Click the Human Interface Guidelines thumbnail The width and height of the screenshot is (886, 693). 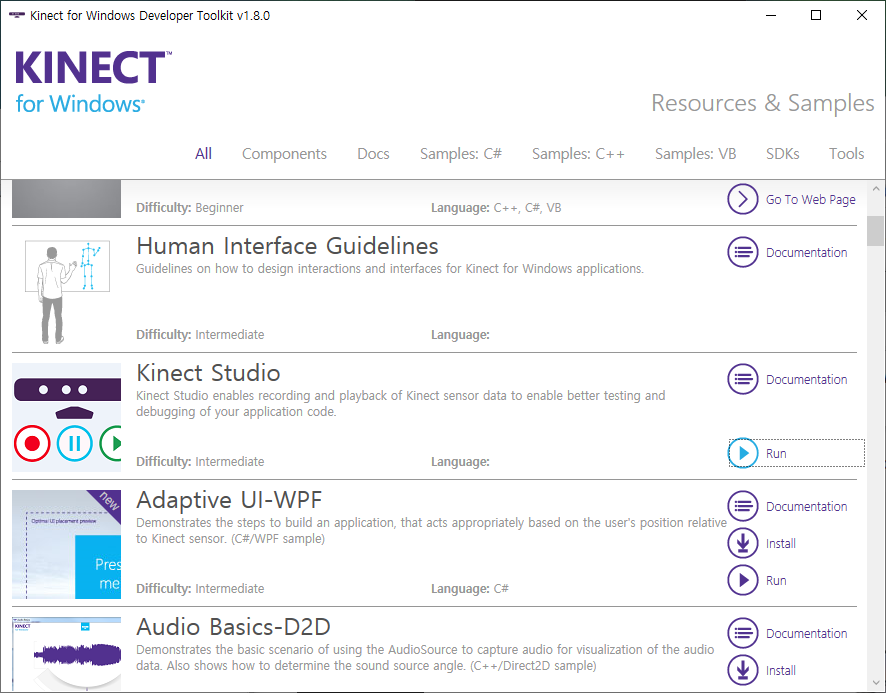tap(67, 291)
